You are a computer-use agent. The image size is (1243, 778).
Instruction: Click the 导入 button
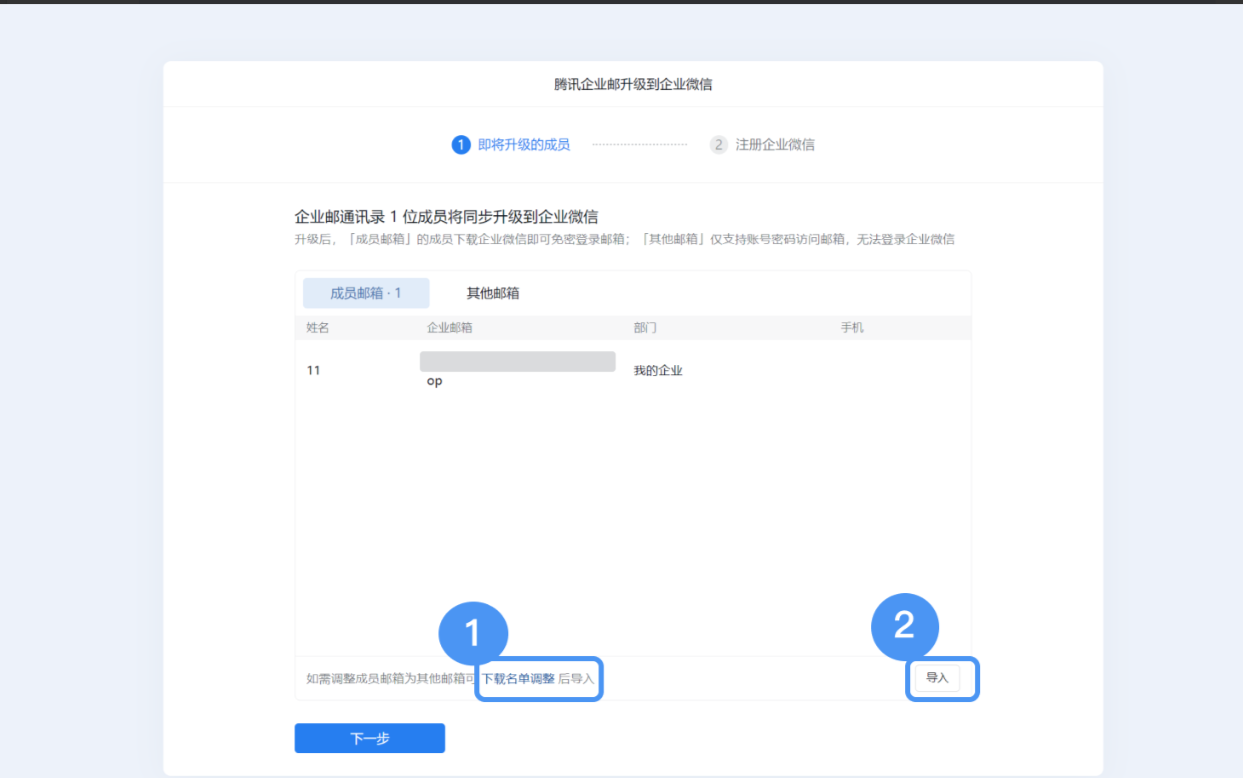coord(938,678)
